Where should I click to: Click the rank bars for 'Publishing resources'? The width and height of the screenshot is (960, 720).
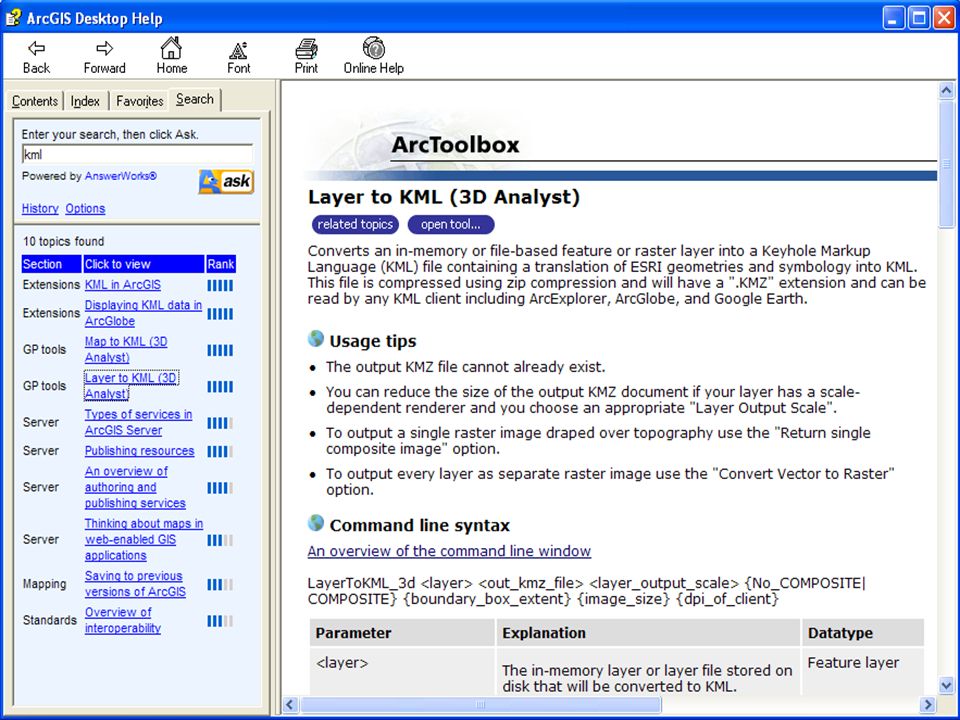click(220, 451)
